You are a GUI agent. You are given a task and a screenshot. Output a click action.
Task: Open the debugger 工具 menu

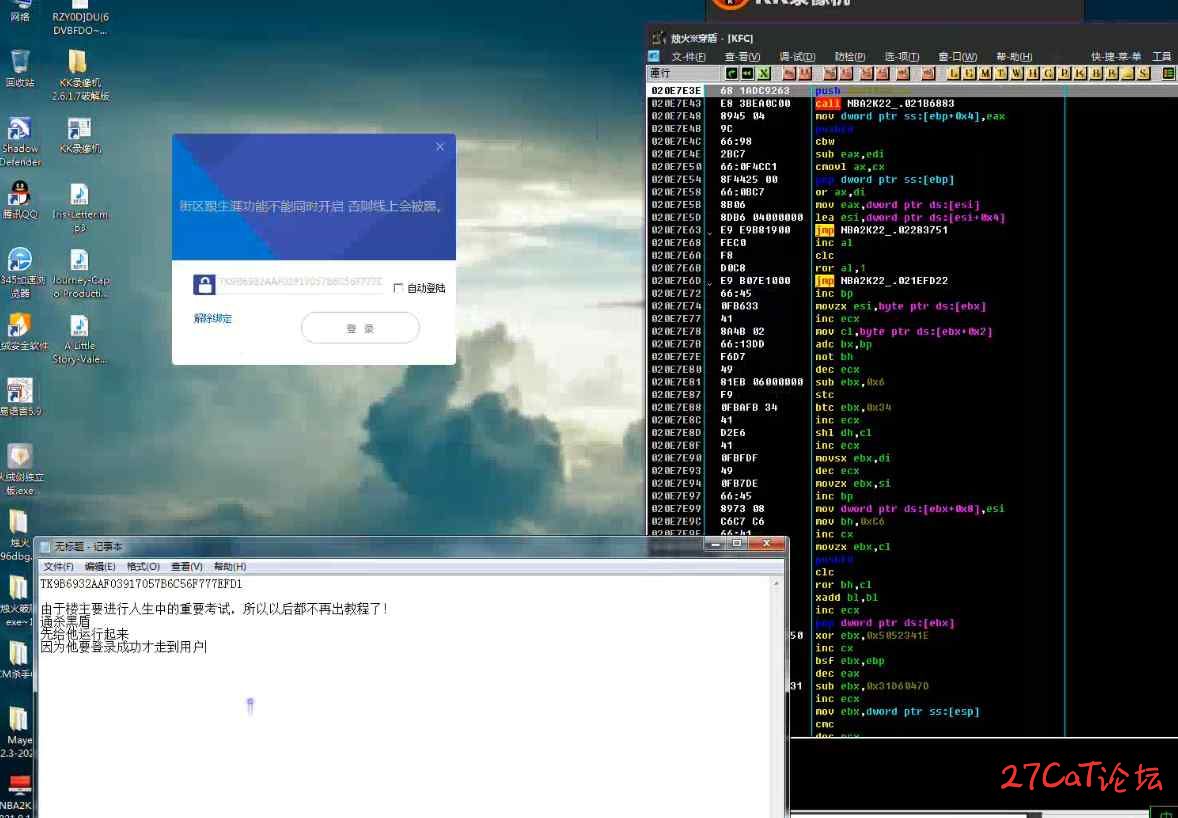pyautogui.click(x=1161, y=56)
